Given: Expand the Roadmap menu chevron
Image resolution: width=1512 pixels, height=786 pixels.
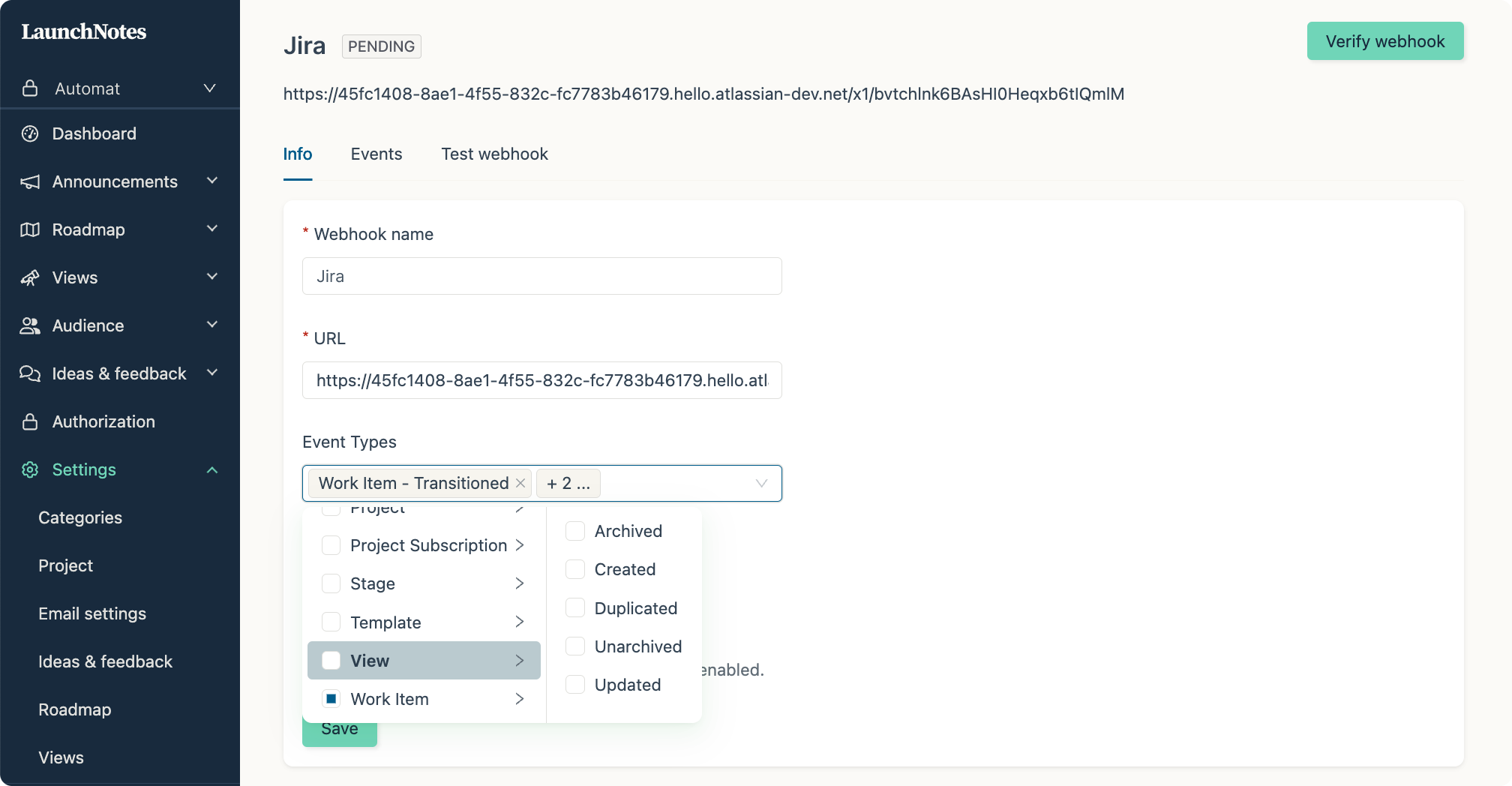Looking at the screenshot, I should click(212, 229).
